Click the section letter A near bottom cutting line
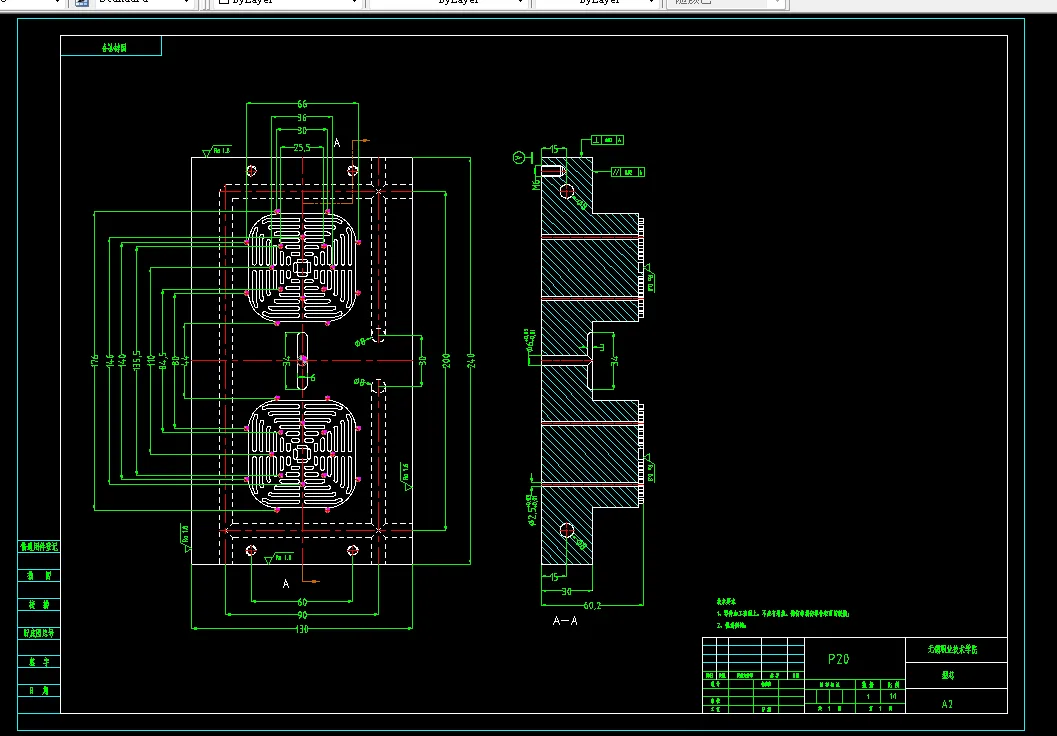The width and height of the screenshot is (1057, 736). pyautogui.click(x=286, y=584)
